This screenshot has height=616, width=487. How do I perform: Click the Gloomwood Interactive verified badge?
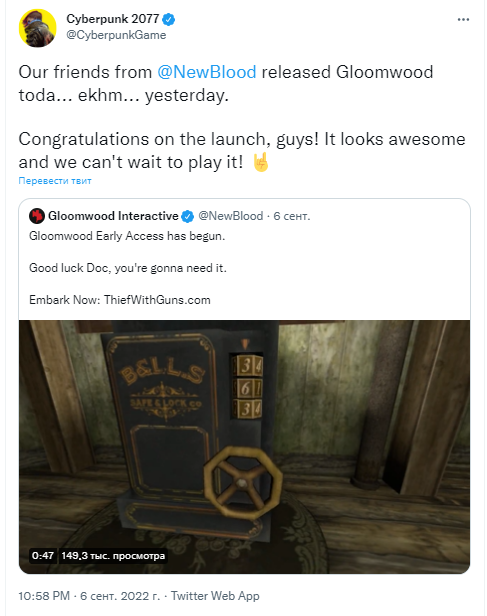[x=188, y=216]
